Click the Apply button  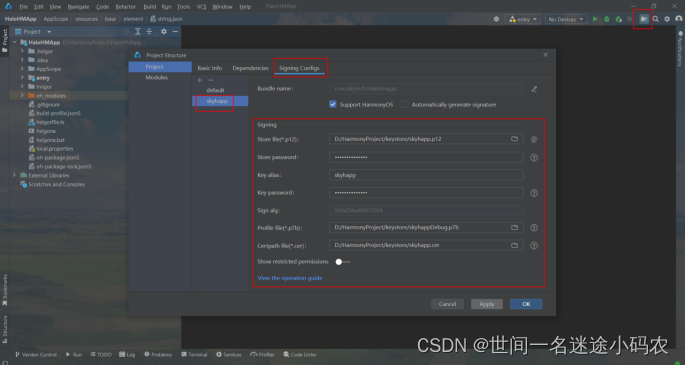click(x=487, y=304)
